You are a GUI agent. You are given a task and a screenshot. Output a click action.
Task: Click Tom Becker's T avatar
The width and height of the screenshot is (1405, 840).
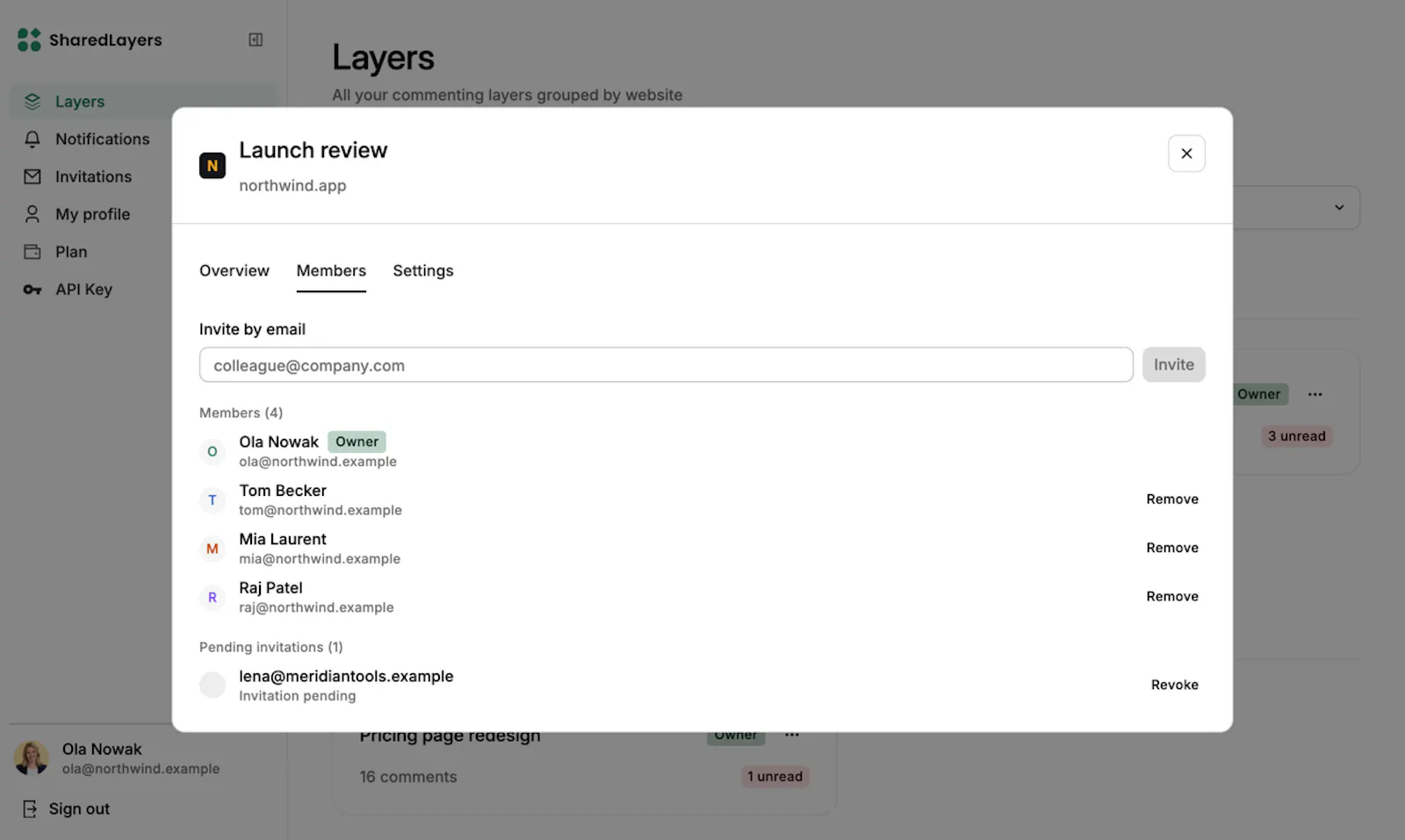213,500
